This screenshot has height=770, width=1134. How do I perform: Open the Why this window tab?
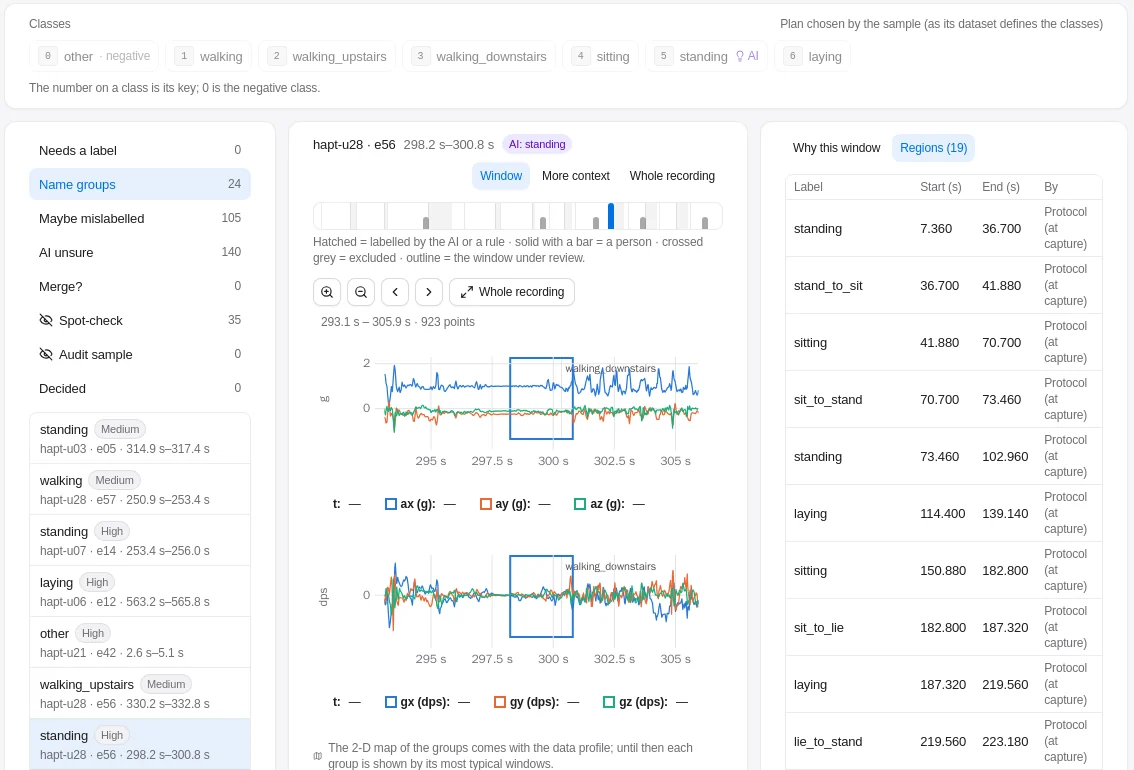pyautogui.click(x=836, y=148)
